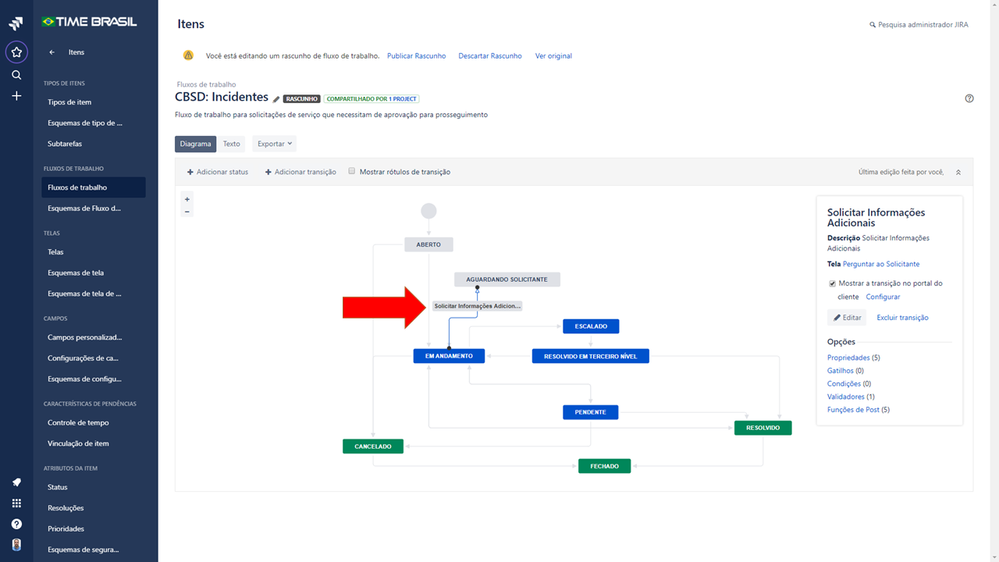Switch to the Diagrama tab
Screen dimensions: 999x562
pyautogui.click(x=195, y=144)
